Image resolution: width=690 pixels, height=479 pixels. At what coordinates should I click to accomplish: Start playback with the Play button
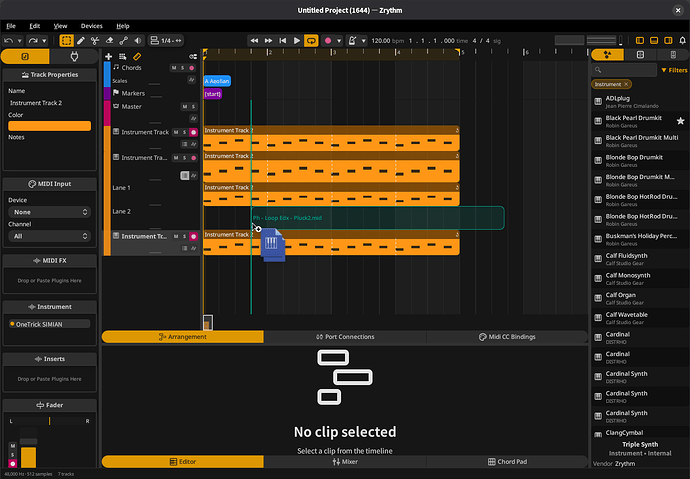(x=297, y=40)
